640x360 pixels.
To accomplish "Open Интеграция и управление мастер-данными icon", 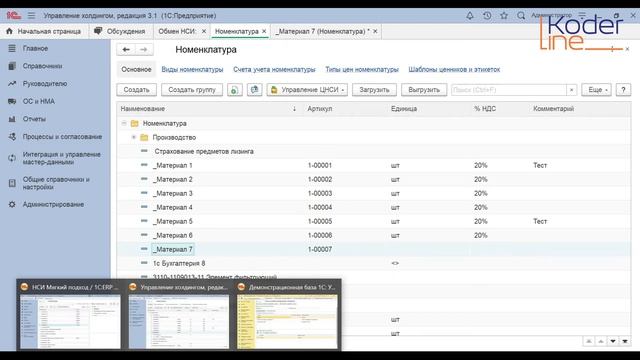I will [x=12, y=158].
